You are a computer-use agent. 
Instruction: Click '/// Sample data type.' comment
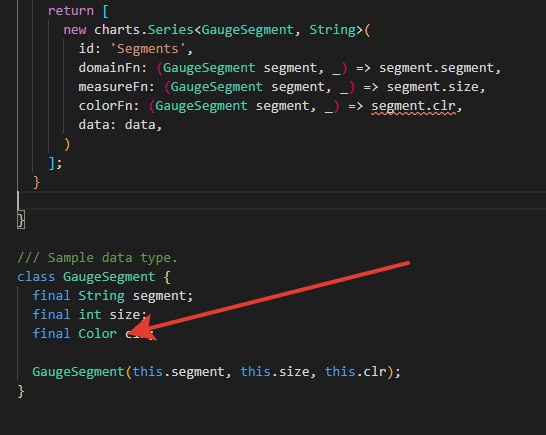97,258
